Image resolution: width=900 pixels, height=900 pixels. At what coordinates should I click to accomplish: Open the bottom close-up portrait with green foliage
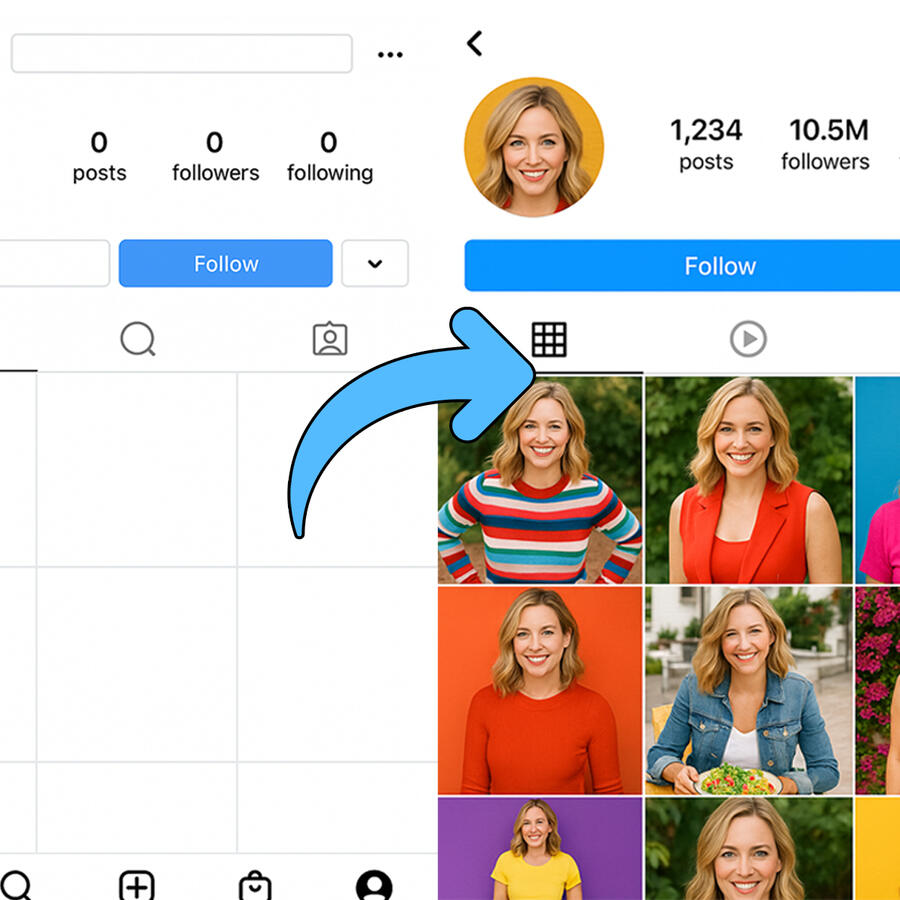[749, 849]
